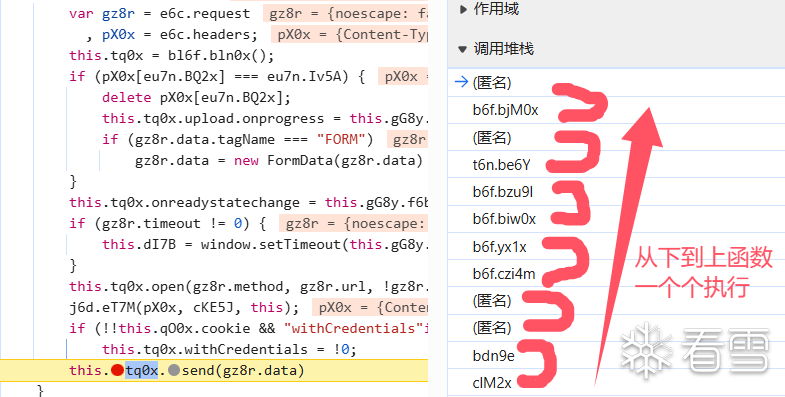This screenshot has height=397, width=785.
Task: Select the b6f.bjM0x stack frame
Action: [x=616, y=110]
